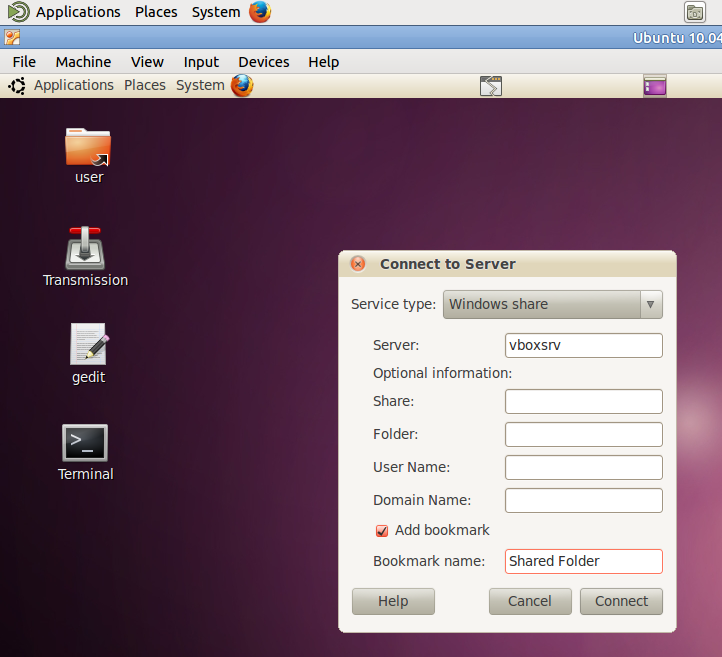
Task: Close the Connect to Server dialog
Action: (x=358, y=264)
